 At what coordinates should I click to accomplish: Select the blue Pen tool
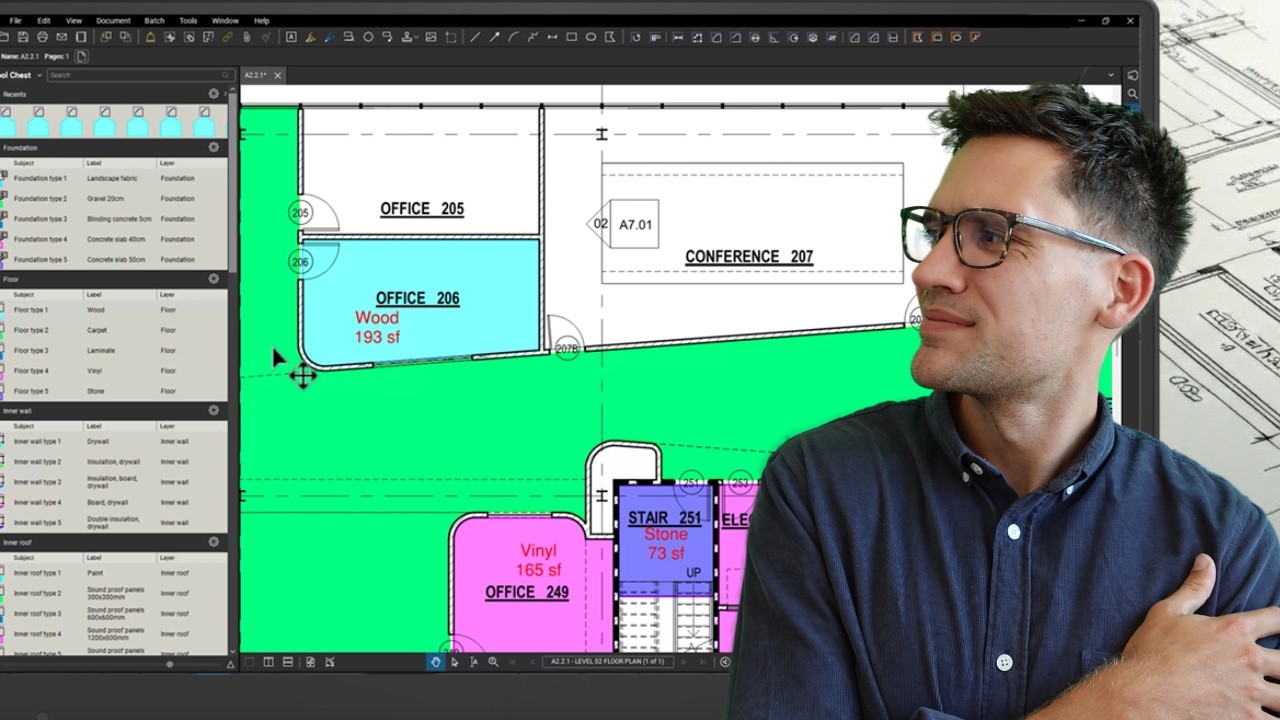pyautogui.click(x=329, y=37)
